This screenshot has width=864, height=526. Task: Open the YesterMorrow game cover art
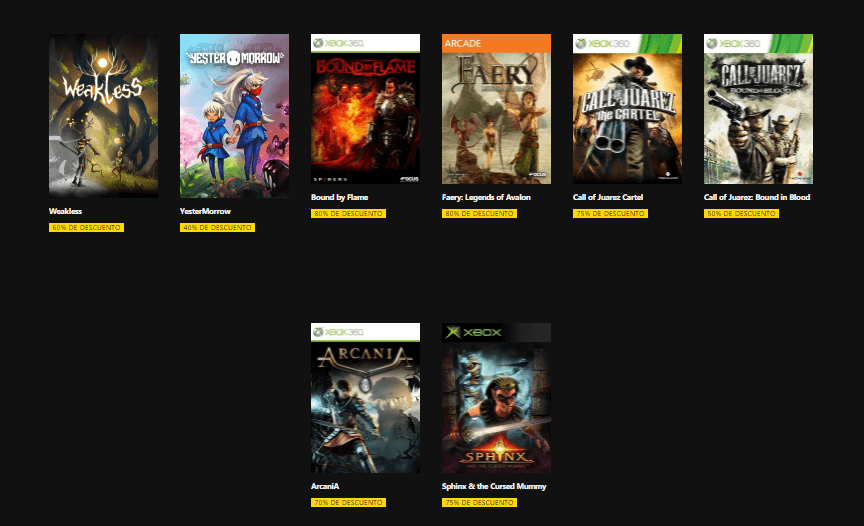pyautogui.click(x=234, y=116)
